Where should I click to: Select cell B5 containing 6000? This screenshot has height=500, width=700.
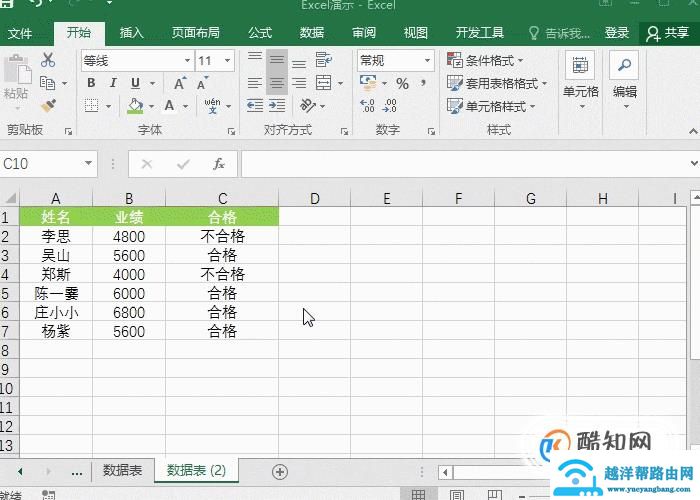point(129,293)
